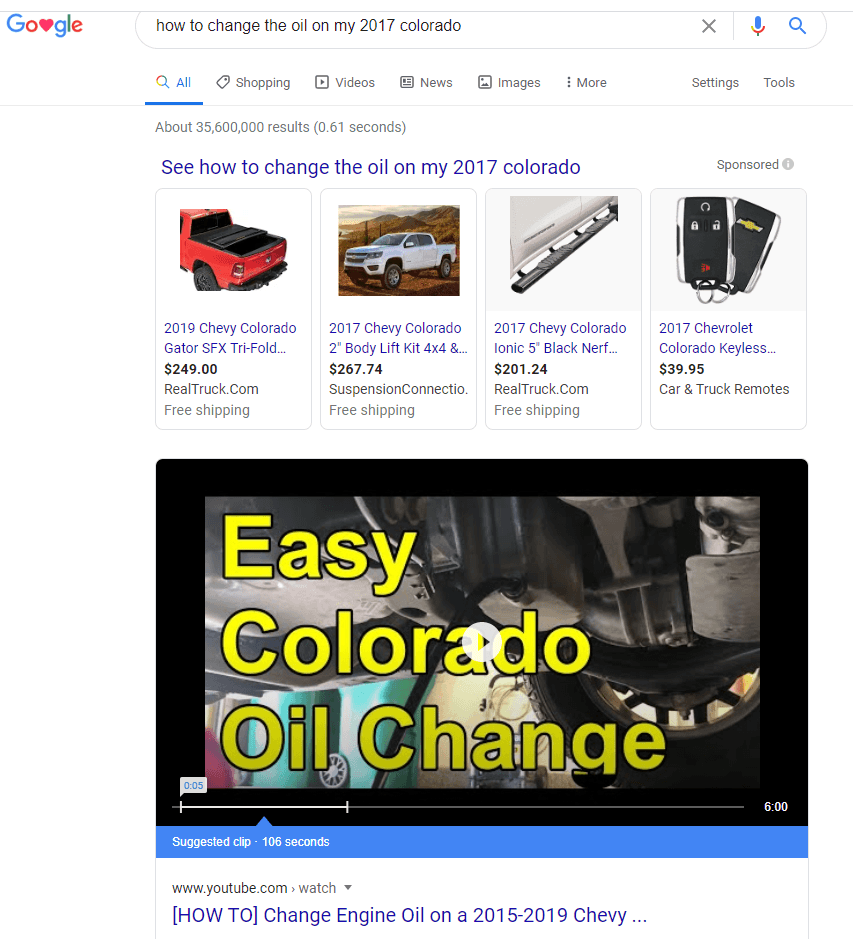The width and height of the screenshot is (853, 939).
Task: Click SuspensionConnectio. seller name
Action: (398, 389)
